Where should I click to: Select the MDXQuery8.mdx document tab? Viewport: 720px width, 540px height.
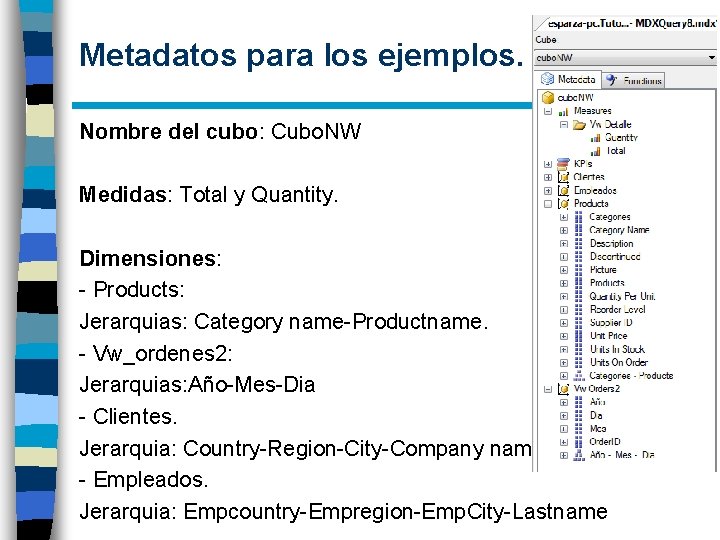tap(631, 23)
